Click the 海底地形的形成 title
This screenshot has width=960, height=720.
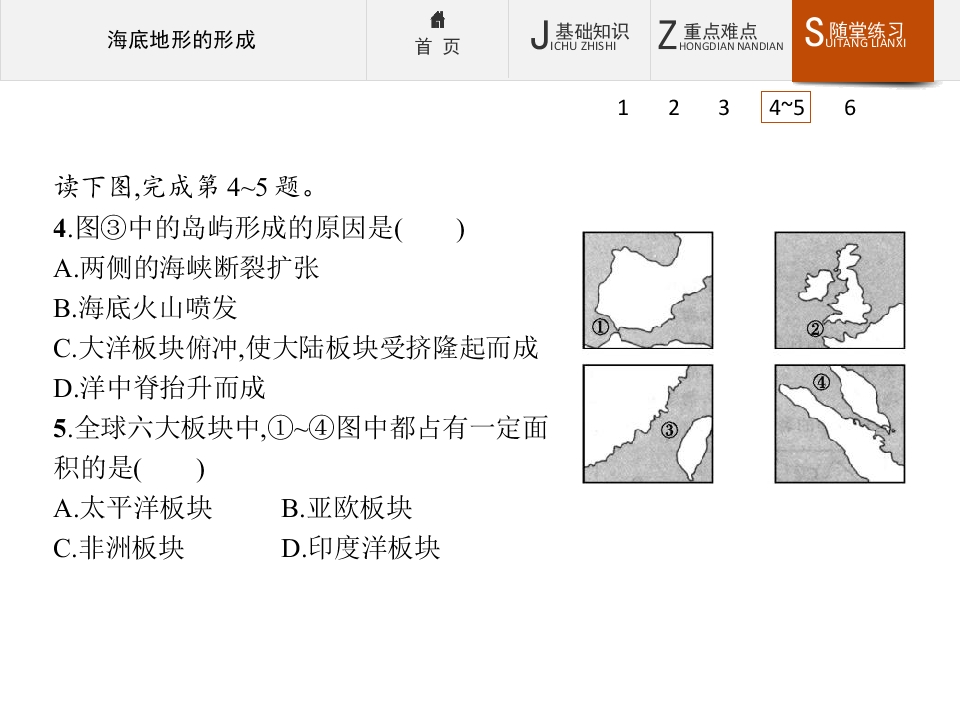click(182, 40)
